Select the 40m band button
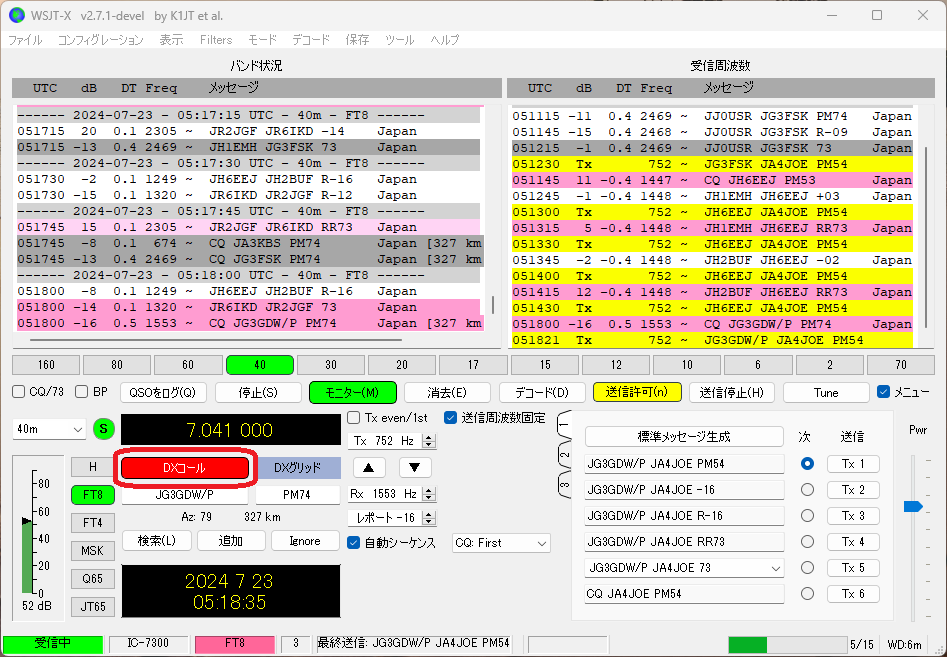 pos(260,365)
